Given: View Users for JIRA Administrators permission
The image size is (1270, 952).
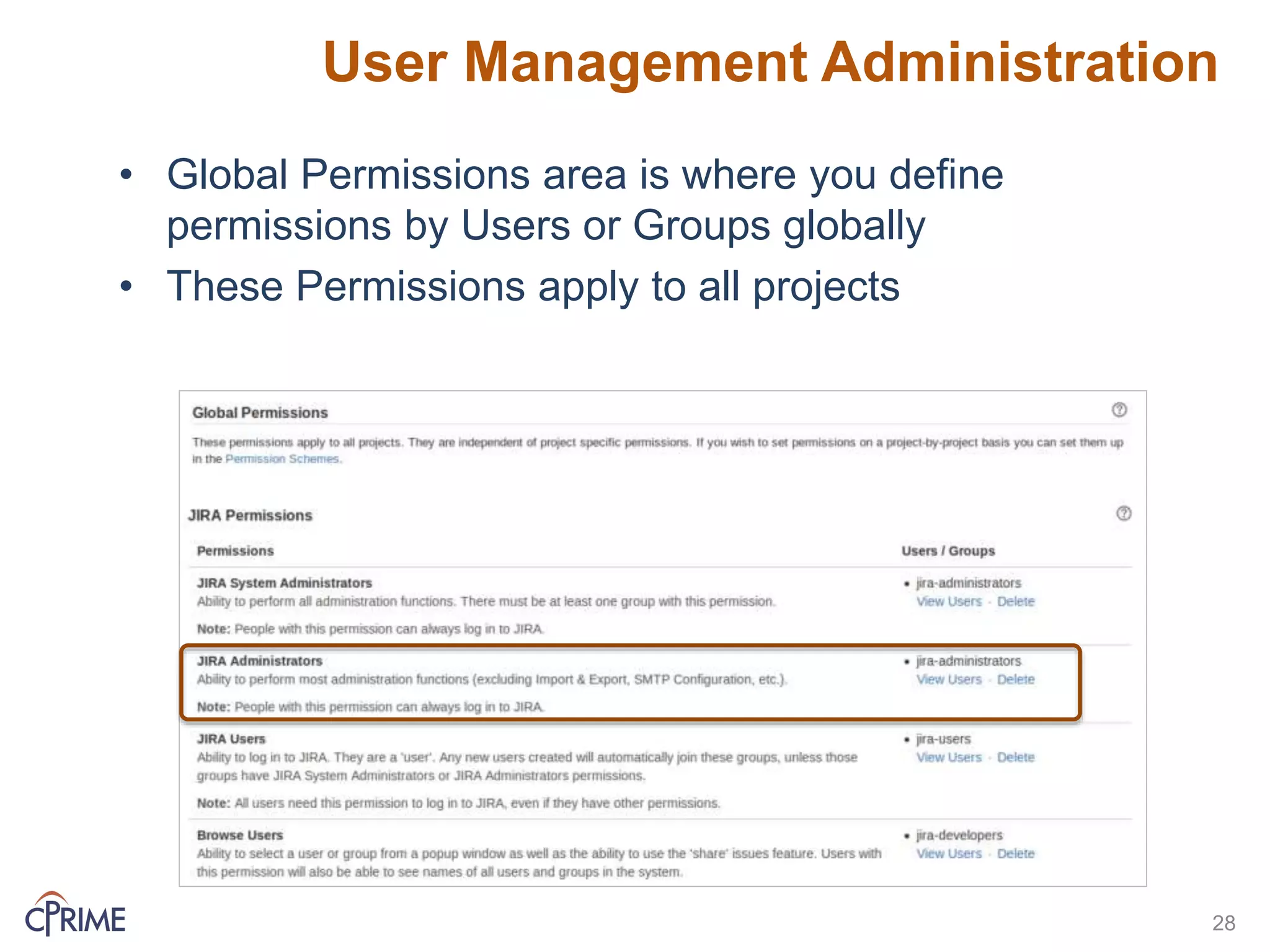Looking at the screenshot, I should [949, 679].
